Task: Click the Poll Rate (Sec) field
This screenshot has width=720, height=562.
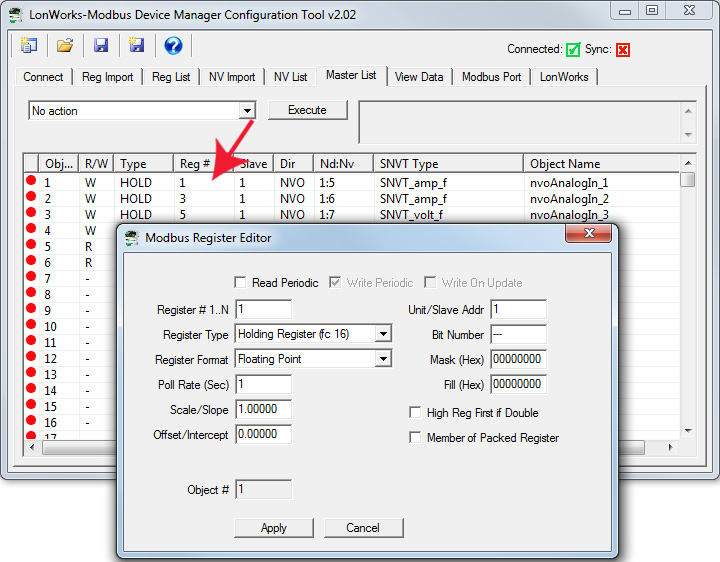Action: 263,385
